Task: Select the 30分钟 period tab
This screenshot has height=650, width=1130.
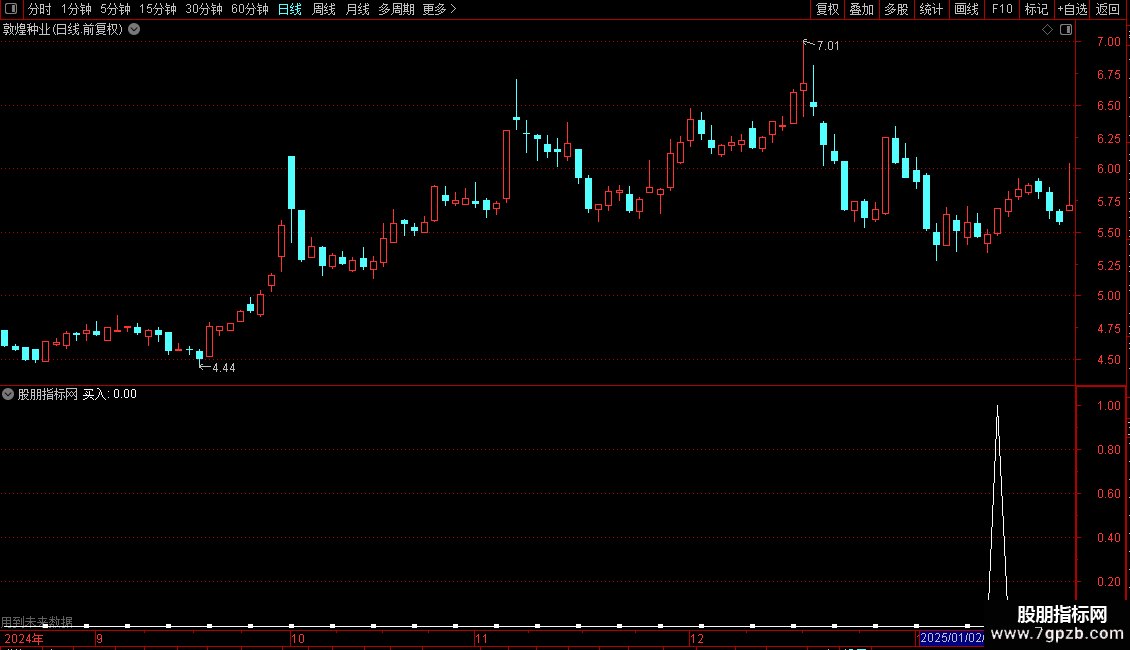Action: coord(203,9)
